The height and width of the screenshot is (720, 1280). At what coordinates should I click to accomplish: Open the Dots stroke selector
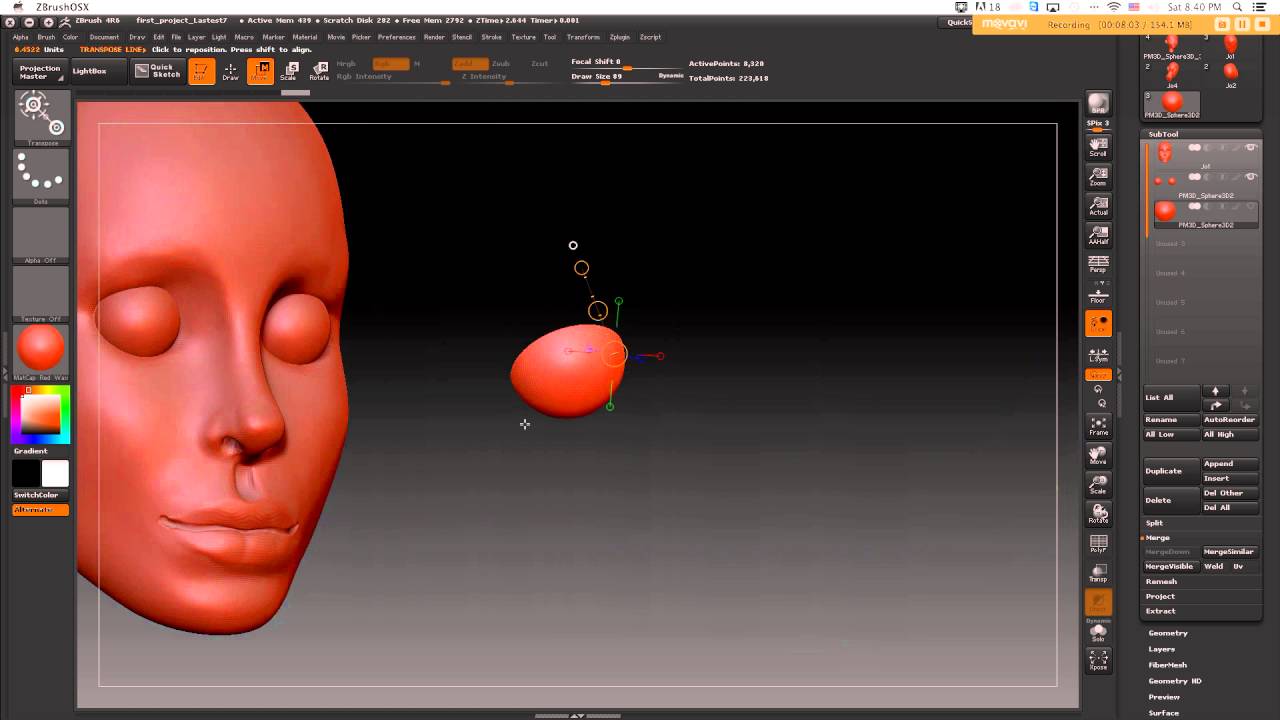coord(41,176)
